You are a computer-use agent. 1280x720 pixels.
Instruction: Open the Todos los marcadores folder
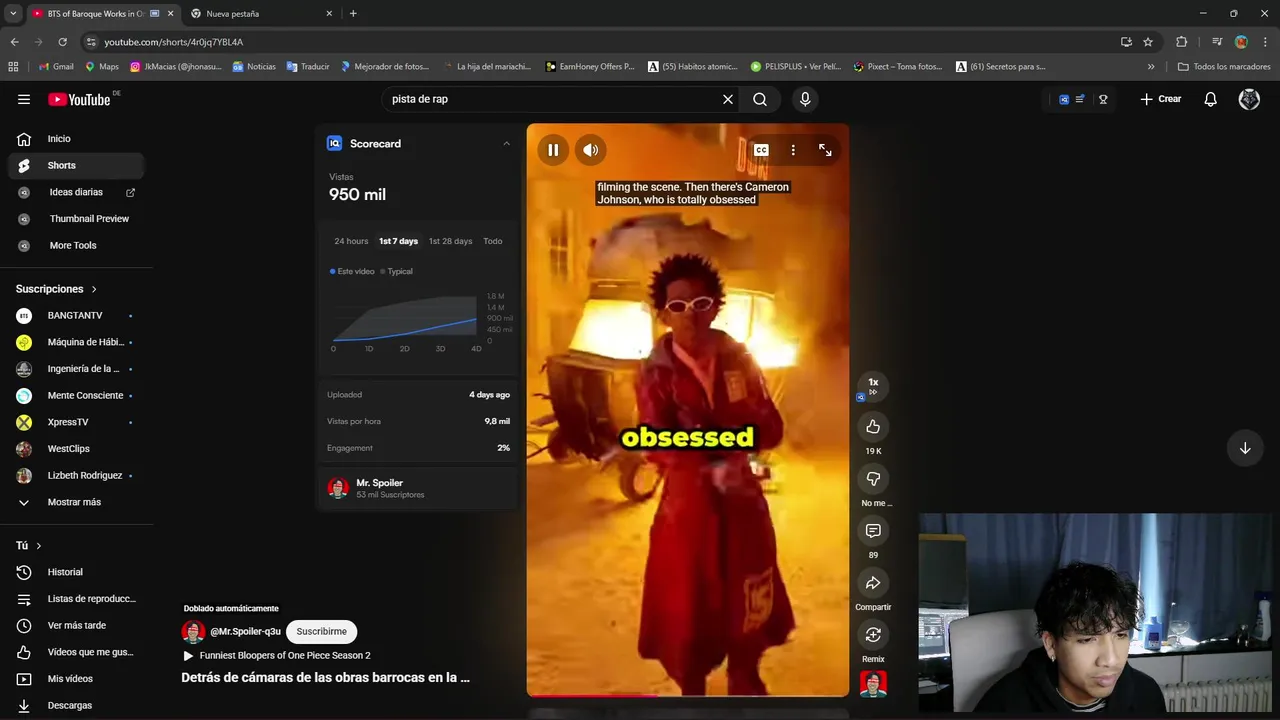pos(1224,67)
